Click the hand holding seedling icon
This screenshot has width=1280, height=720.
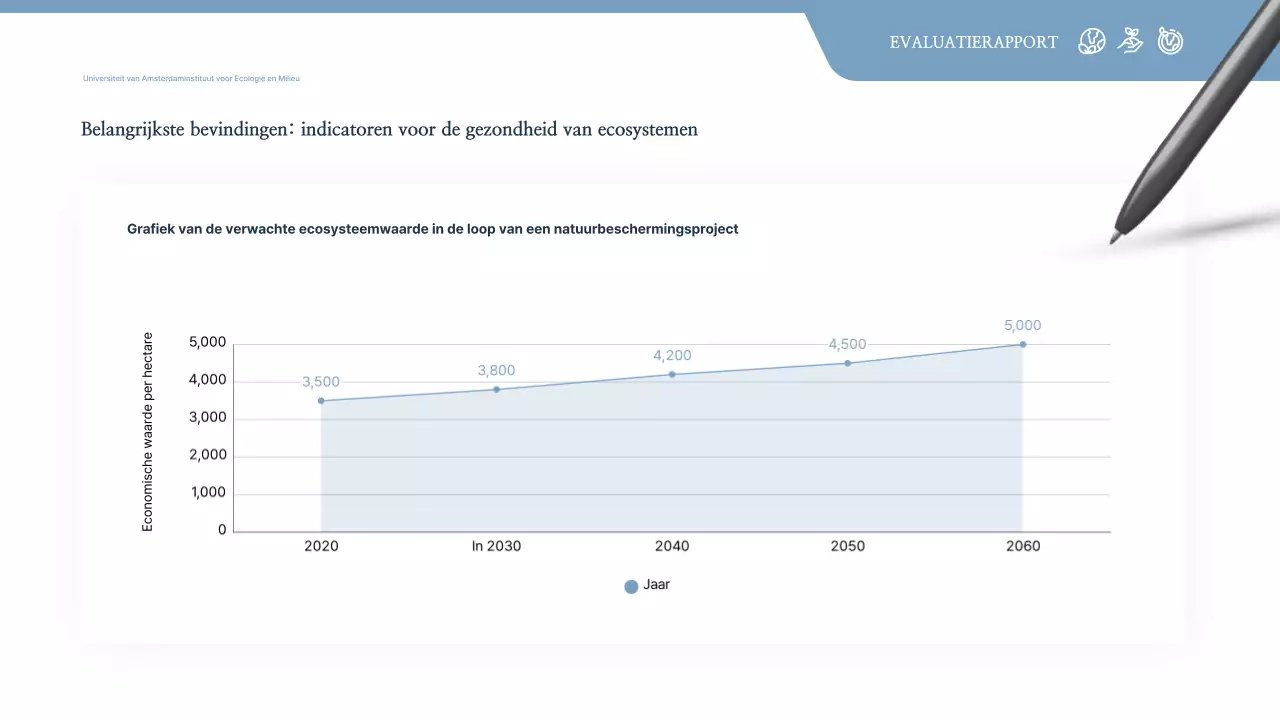coord(1131,41)
